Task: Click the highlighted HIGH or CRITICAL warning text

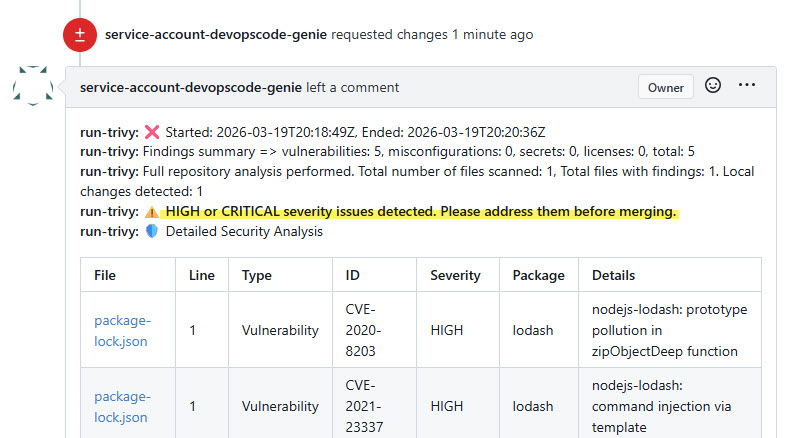Action: click(421, 212)
